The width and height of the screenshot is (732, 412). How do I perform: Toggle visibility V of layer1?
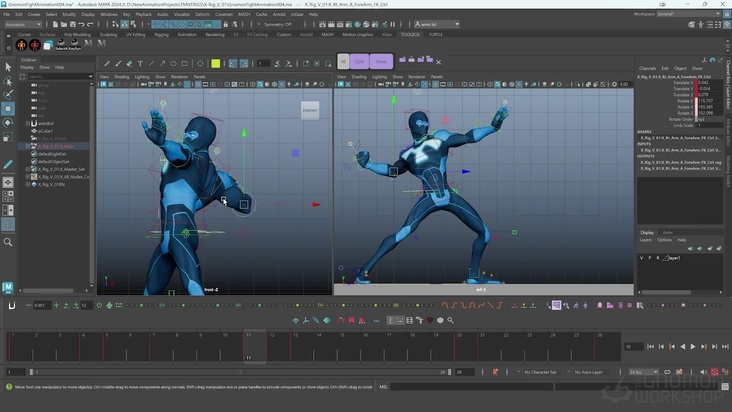pos(642,258)
